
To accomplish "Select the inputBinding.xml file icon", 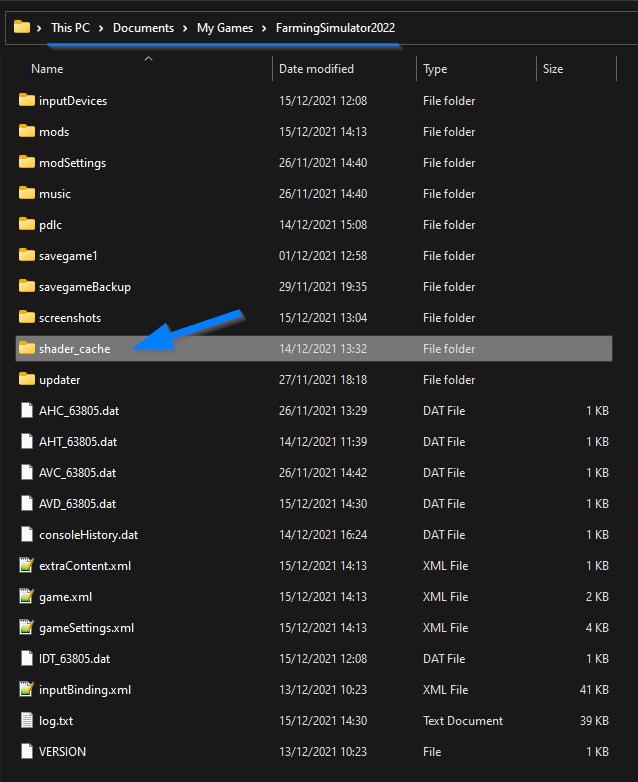I will (26, 690).
